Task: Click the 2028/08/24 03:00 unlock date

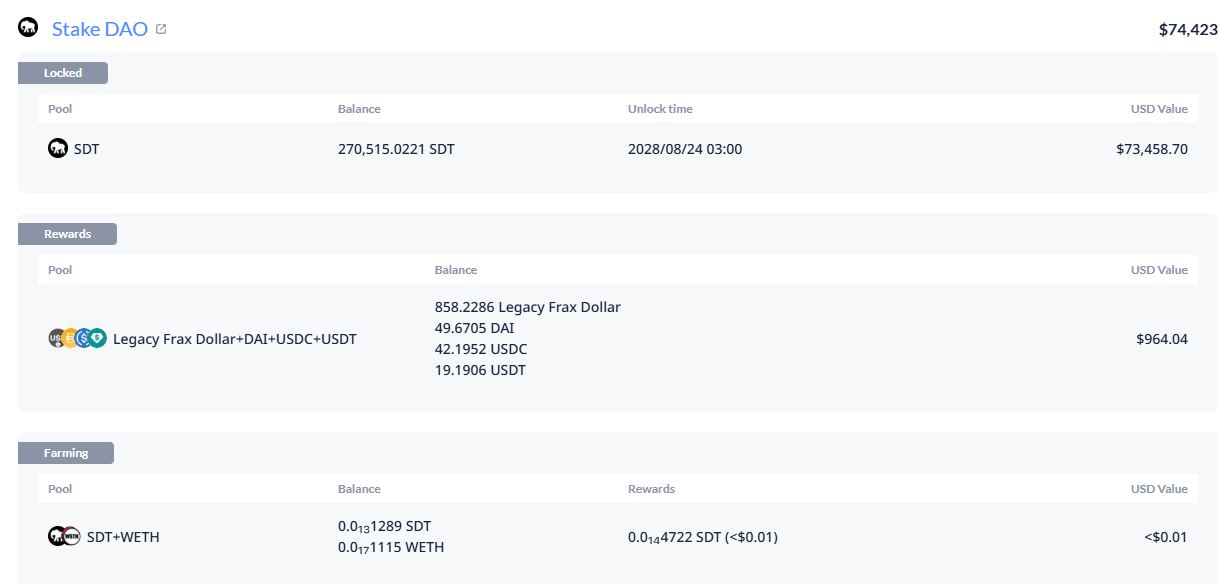Action: pos(685,149)
